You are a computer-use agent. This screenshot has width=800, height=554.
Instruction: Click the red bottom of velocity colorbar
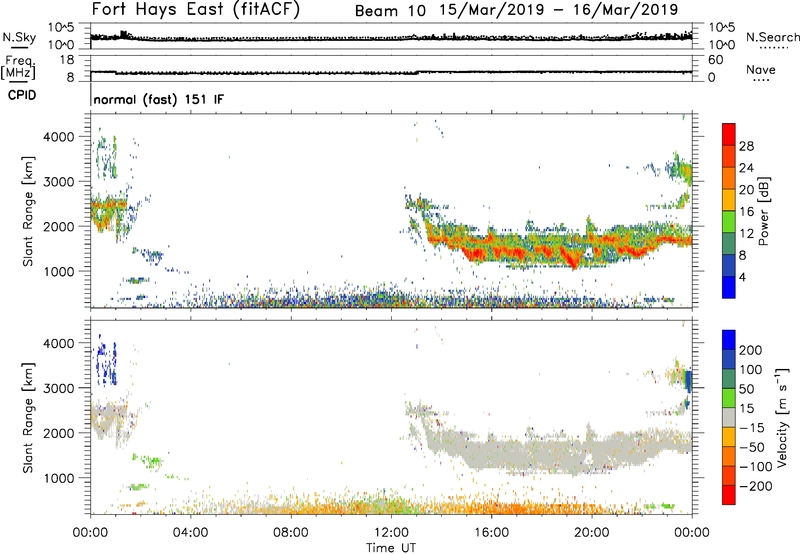pos(729,495)
